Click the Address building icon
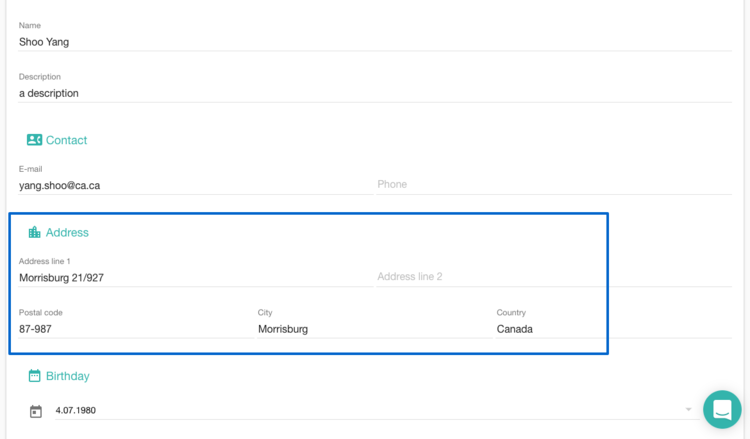Image resolution: width=750 pixels, height=439 pixels. point(34,232)
